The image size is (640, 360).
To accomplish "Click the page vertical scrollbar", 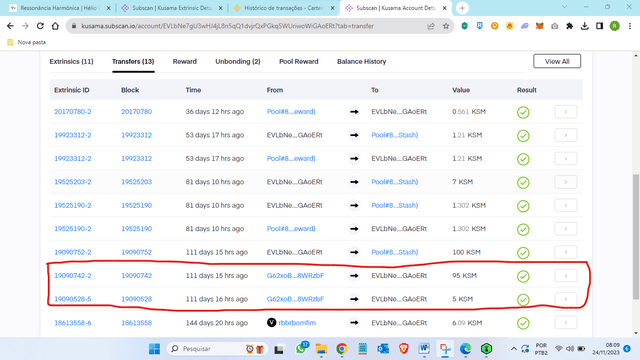I will [636, 237].
